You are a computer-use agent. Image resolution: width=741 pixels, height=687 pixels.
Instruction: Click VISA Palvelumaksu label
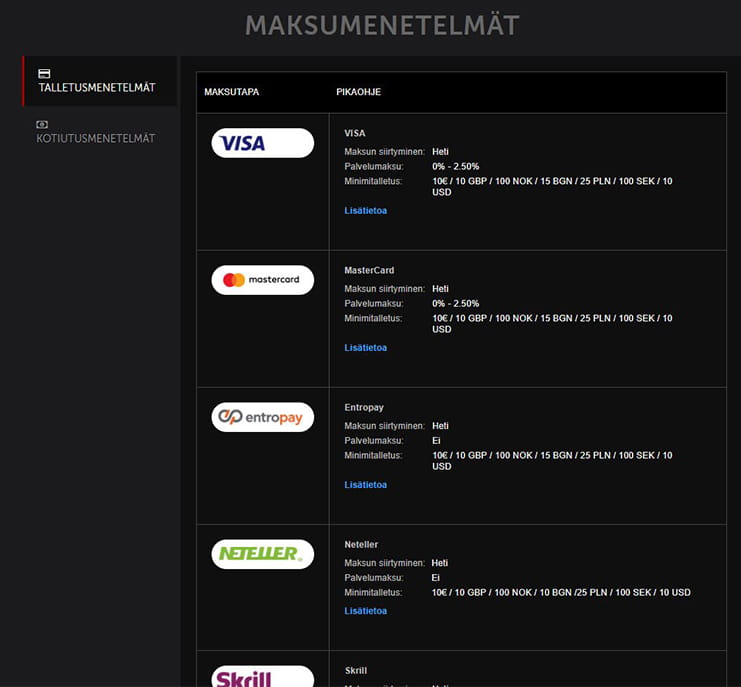point(374,166)
